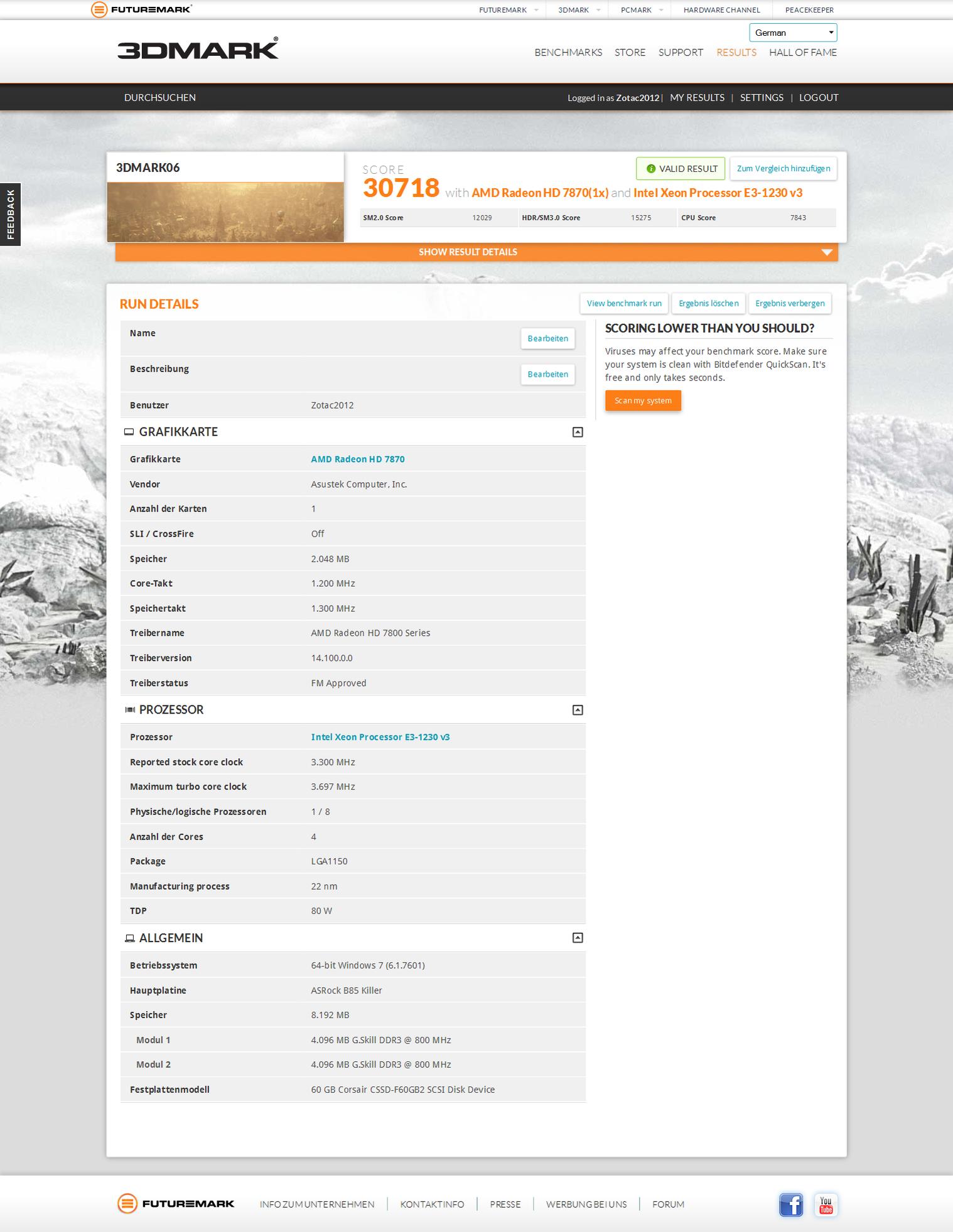
Task: Click the Zotac2012 username in header
Action: (637, 98)
